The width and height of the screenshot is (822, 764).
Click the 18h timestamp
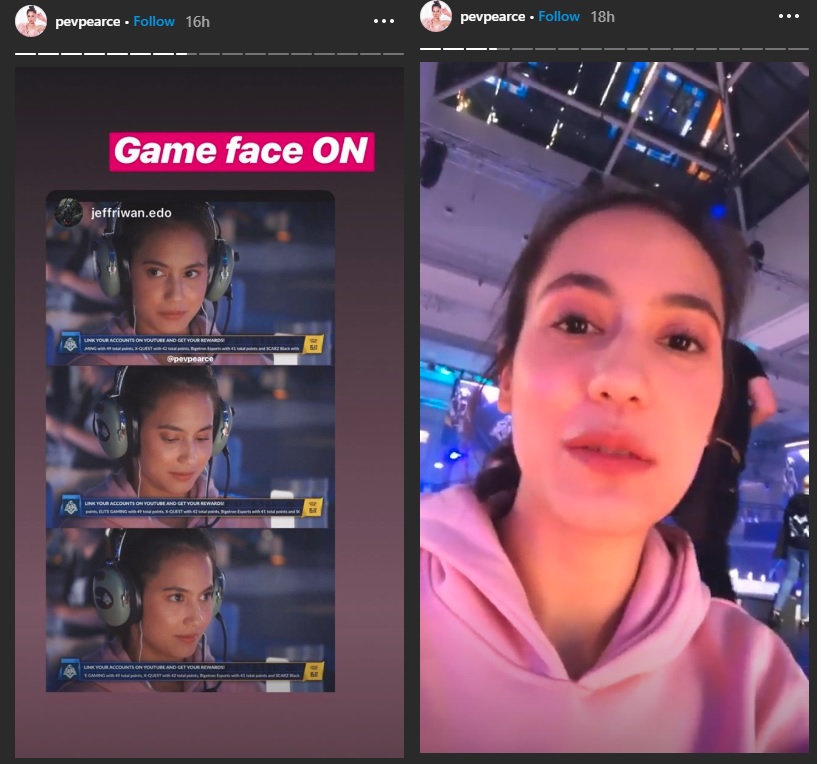click(602, 17)
